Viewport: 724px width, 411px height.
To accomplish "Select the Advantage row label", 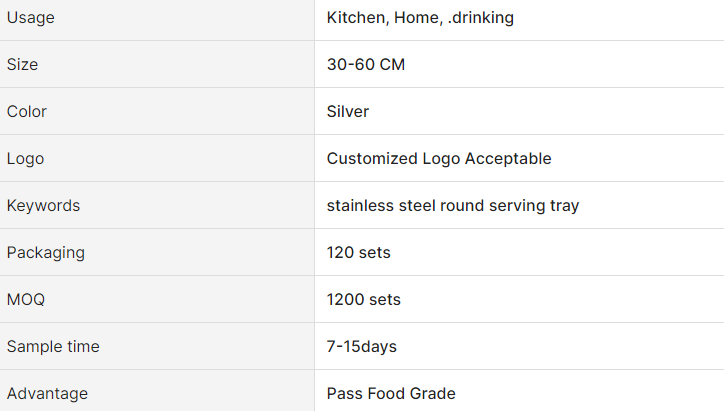I will click(47, 394).
